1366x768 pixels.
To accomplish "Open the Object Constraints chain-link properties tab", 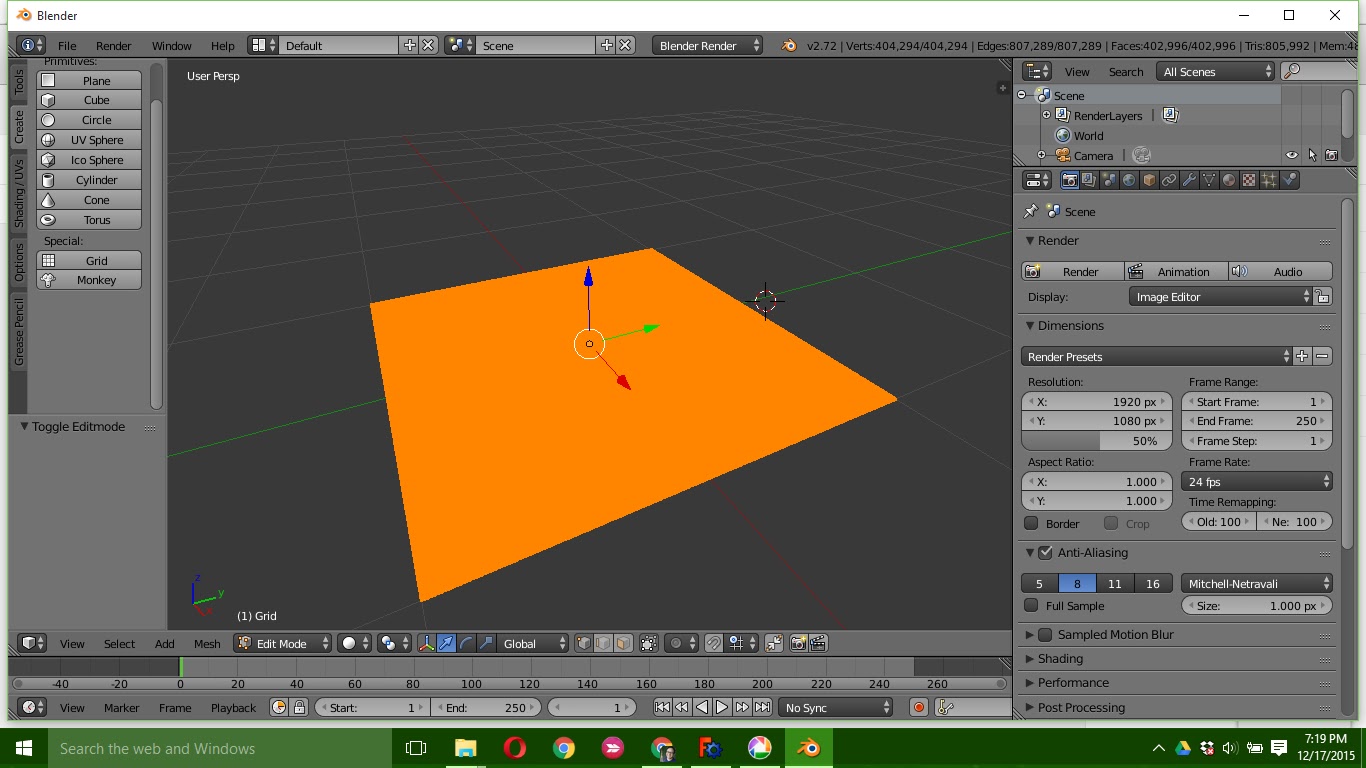I will 1169,179.
